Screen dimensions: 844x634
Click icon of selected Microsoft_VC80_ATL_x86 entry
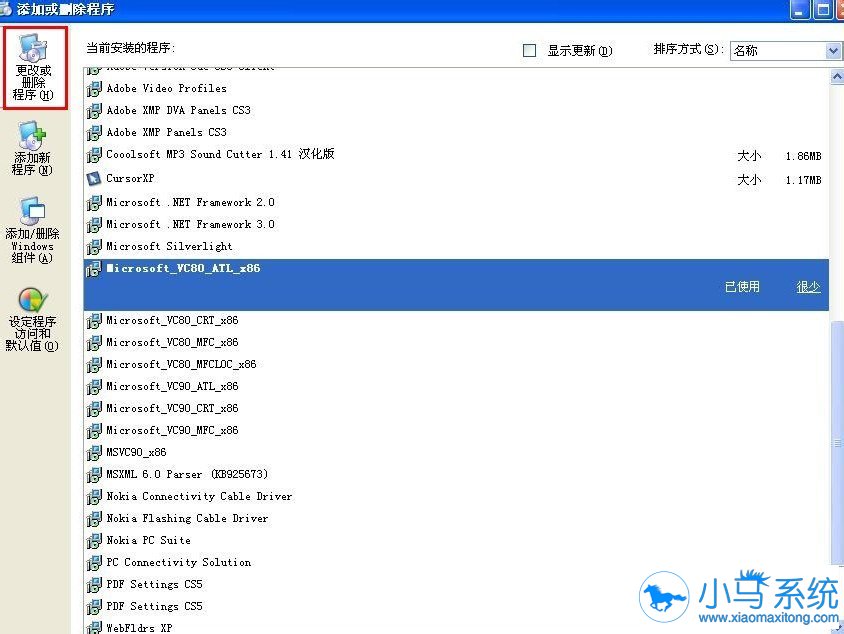pyautogui.click(x=94, y=269)
